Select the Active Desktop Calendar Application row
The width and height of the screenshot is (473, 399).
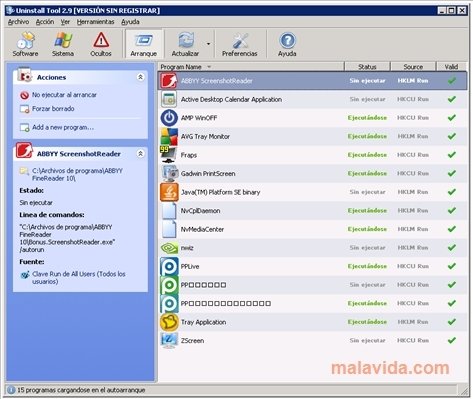[313, 99]
